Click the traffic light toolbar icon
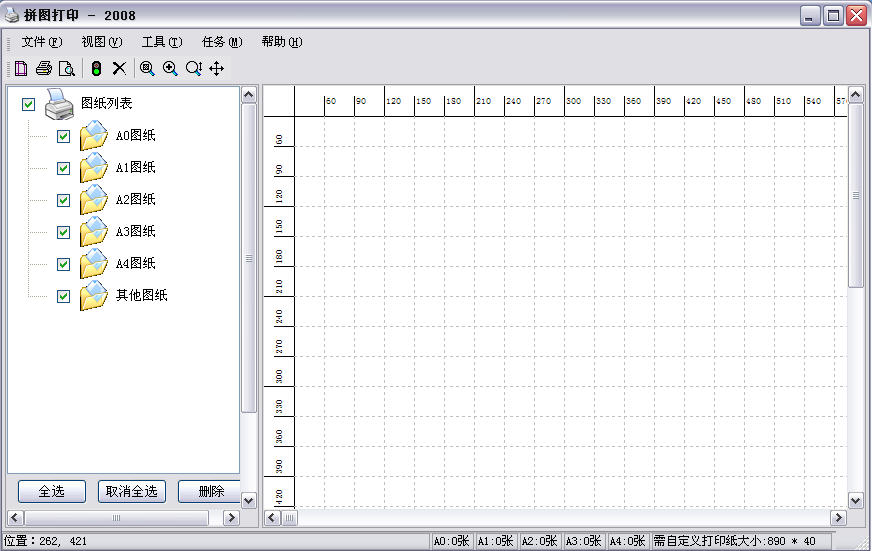872x551 pixels. point(96,68)
